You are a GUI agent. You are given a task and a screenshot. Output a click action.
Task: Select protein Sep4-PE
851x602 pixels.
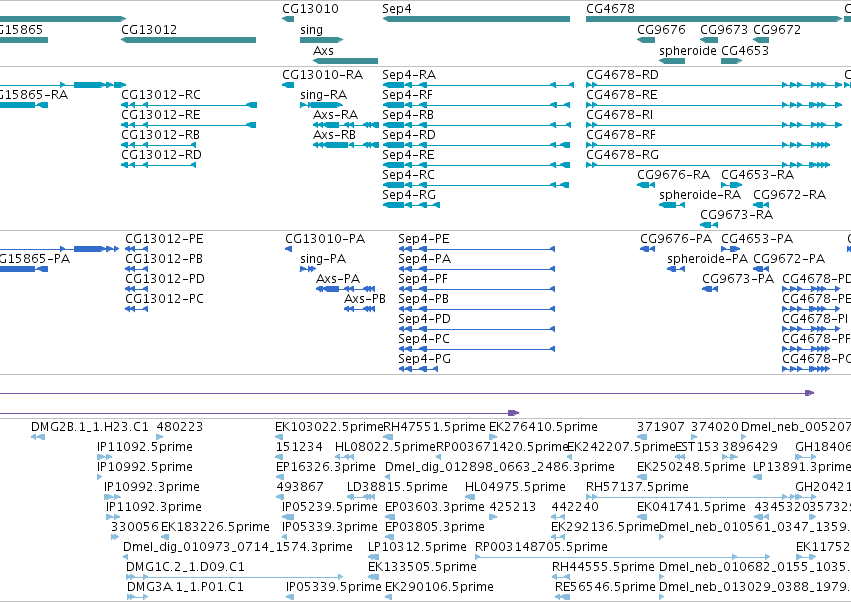[477, 249]
